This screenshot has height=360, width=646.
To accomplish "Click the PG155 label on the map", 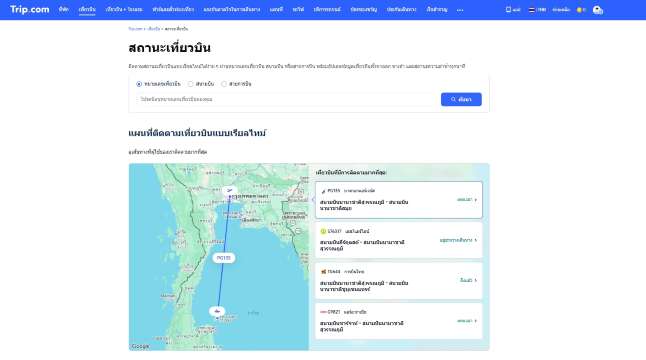I will (x=224, y=258).
